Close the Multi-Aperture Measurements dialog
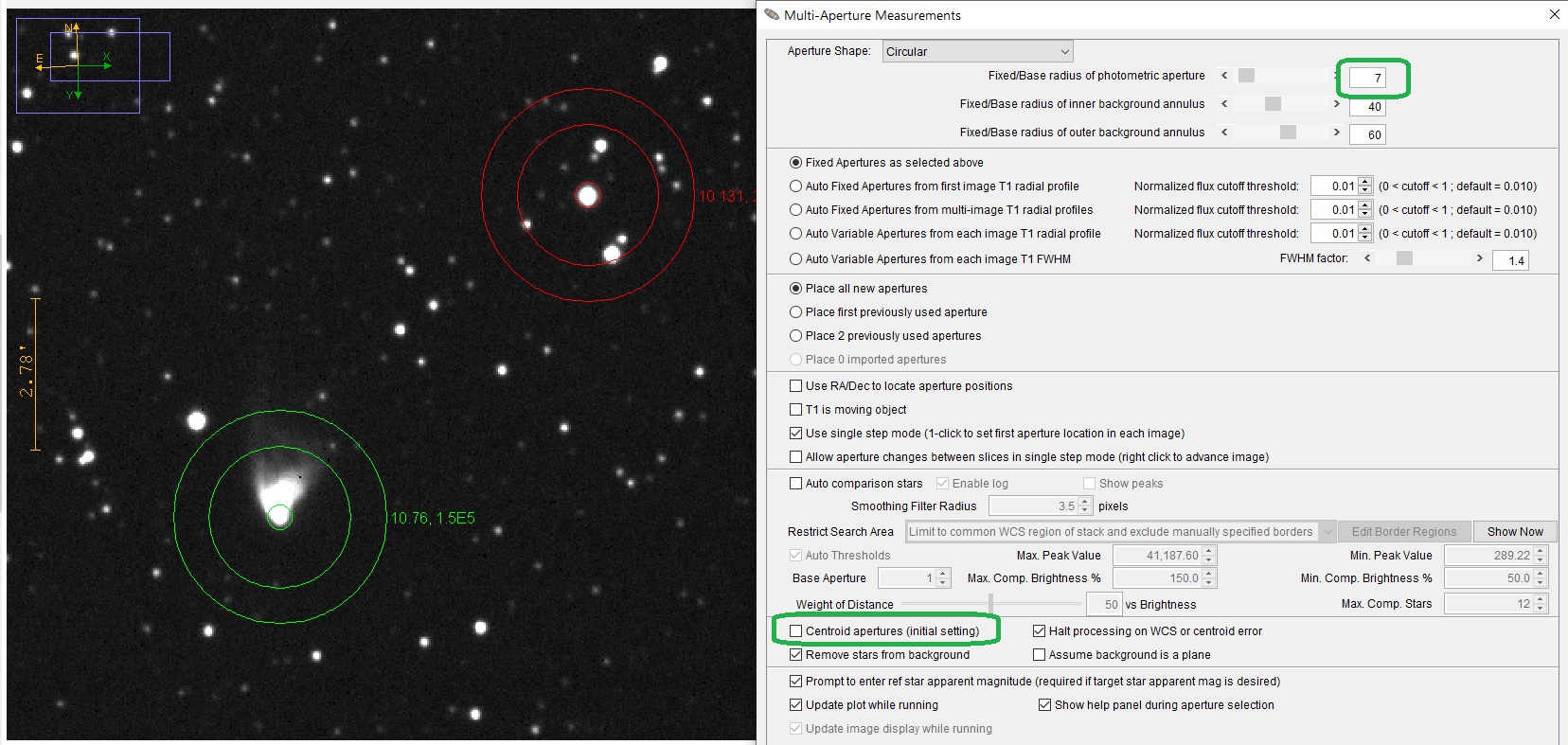This screenshot has height=745, width=1568. pyautogui.click(x=1554, y=14)
